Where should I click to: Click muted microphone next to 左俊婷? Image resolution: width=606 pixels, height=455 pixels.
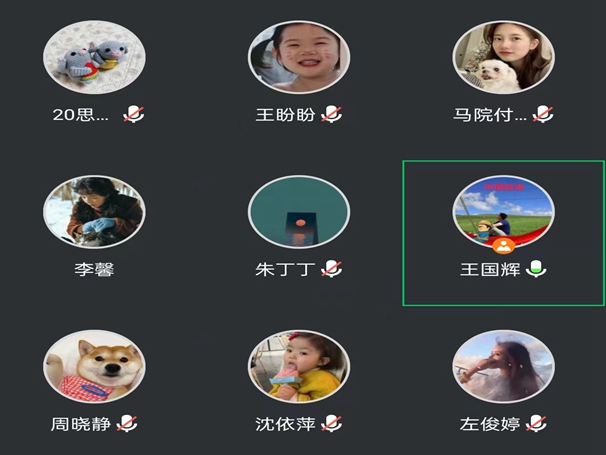coord(536,424)
